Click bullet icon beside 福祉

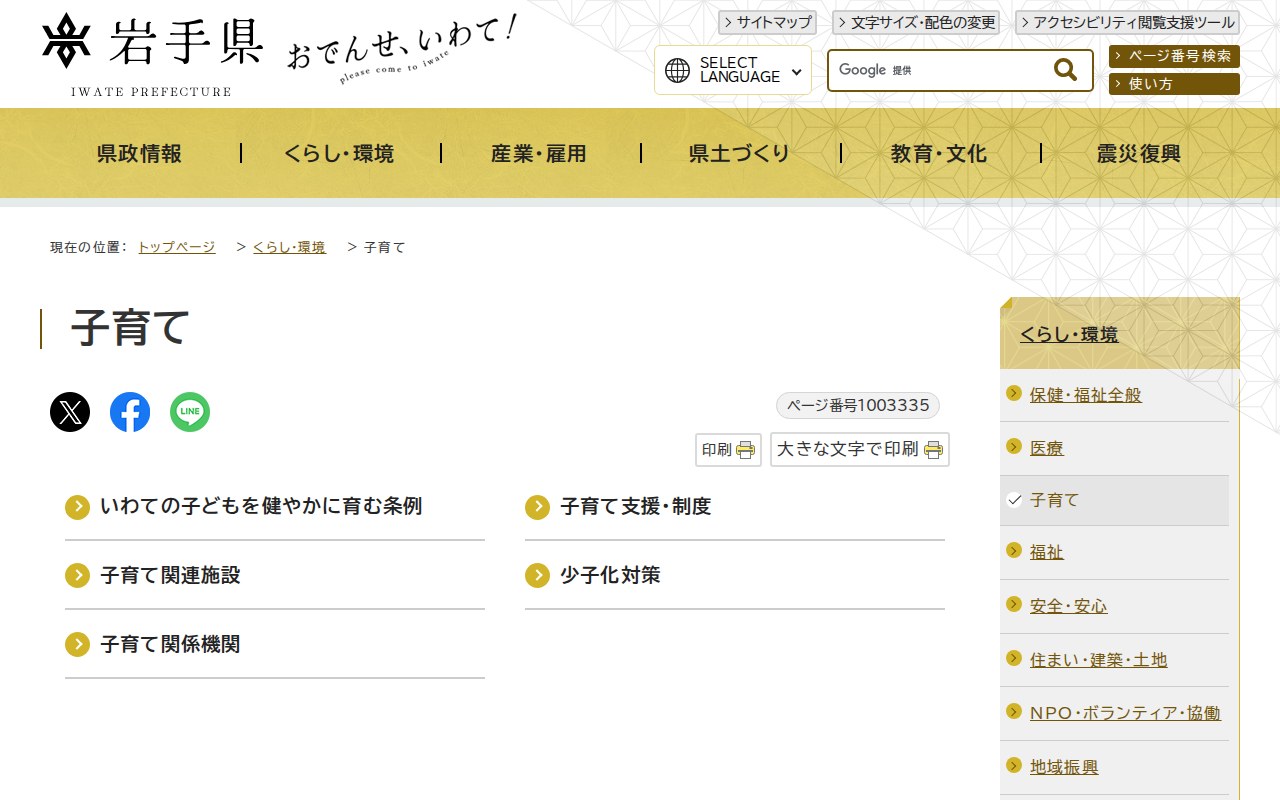[x=1014, y=550]
